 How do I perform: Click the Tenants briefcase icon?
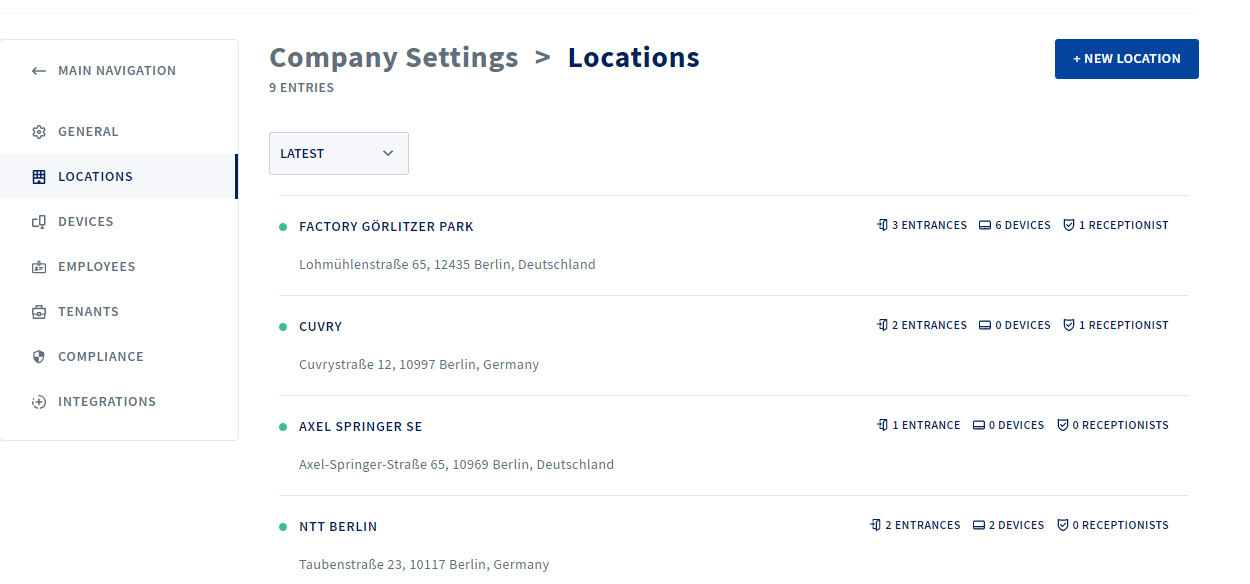(x=39, y=312)
